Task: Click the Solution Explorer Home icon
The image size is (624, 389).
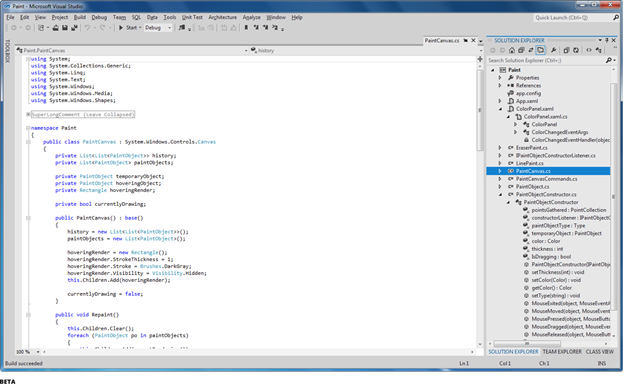Action: [512, 50]
